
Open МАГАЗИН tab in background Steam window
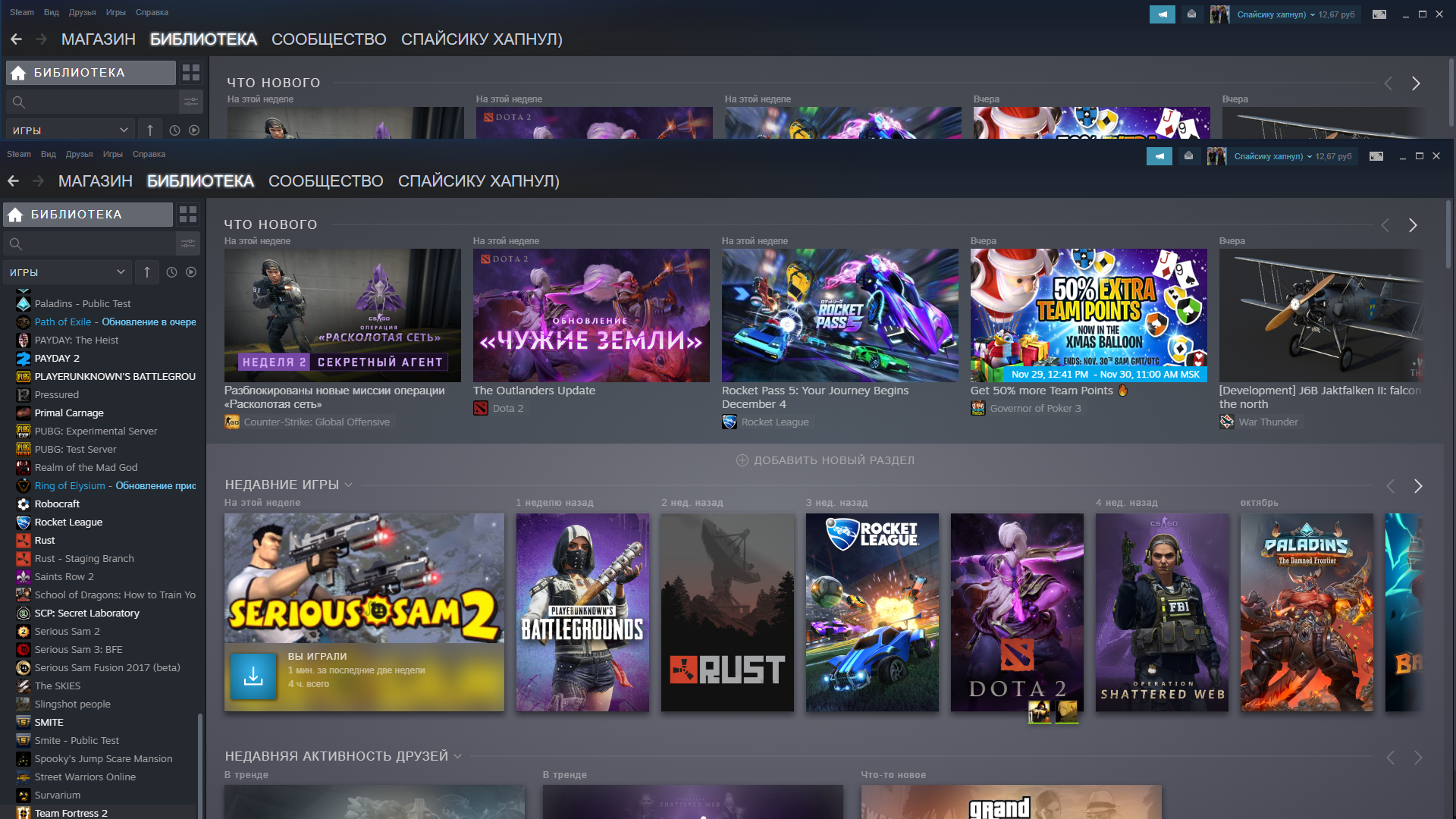(99, 39)
